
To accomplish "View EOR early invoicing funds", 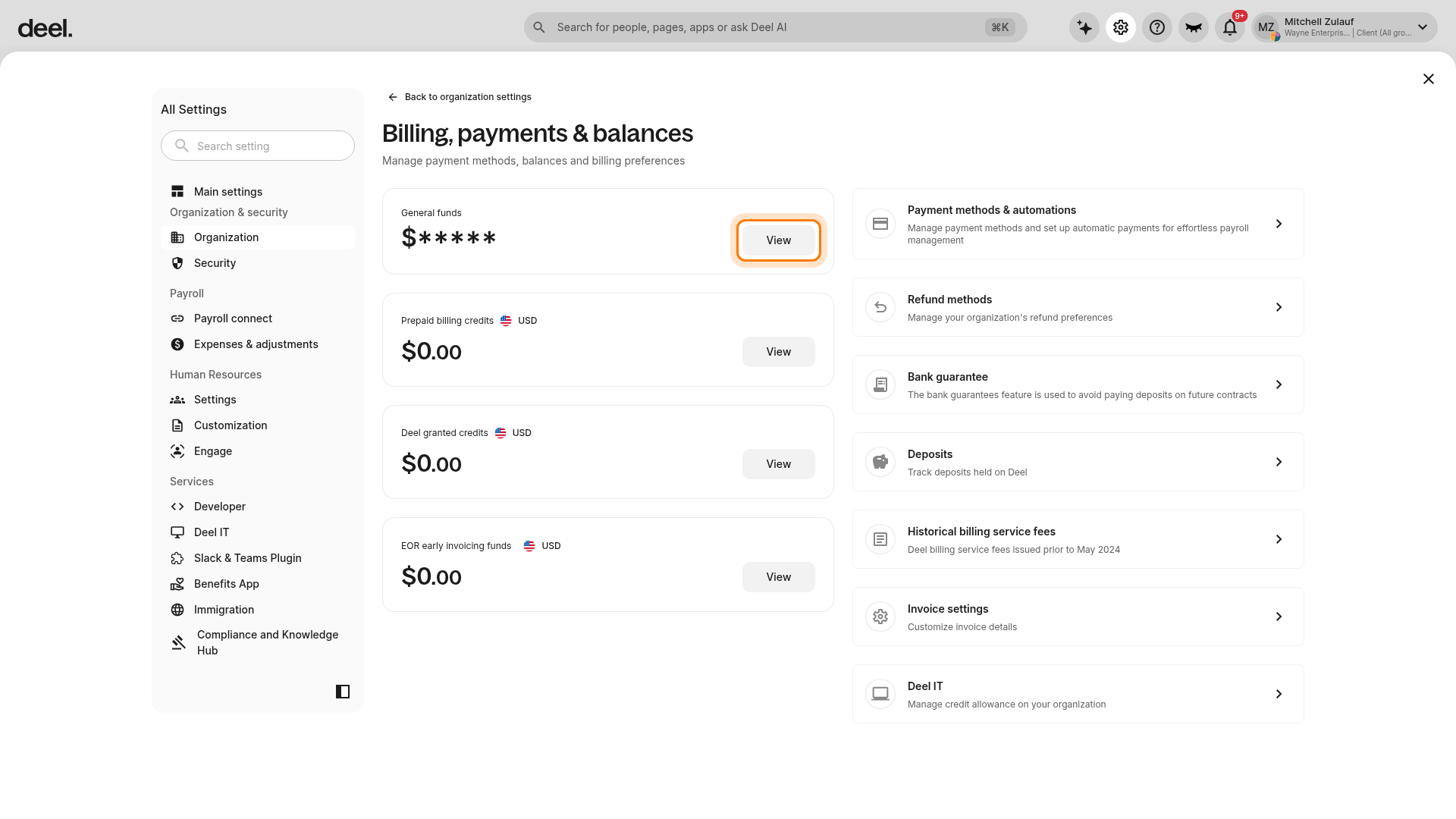I will (x=779, y=577).
